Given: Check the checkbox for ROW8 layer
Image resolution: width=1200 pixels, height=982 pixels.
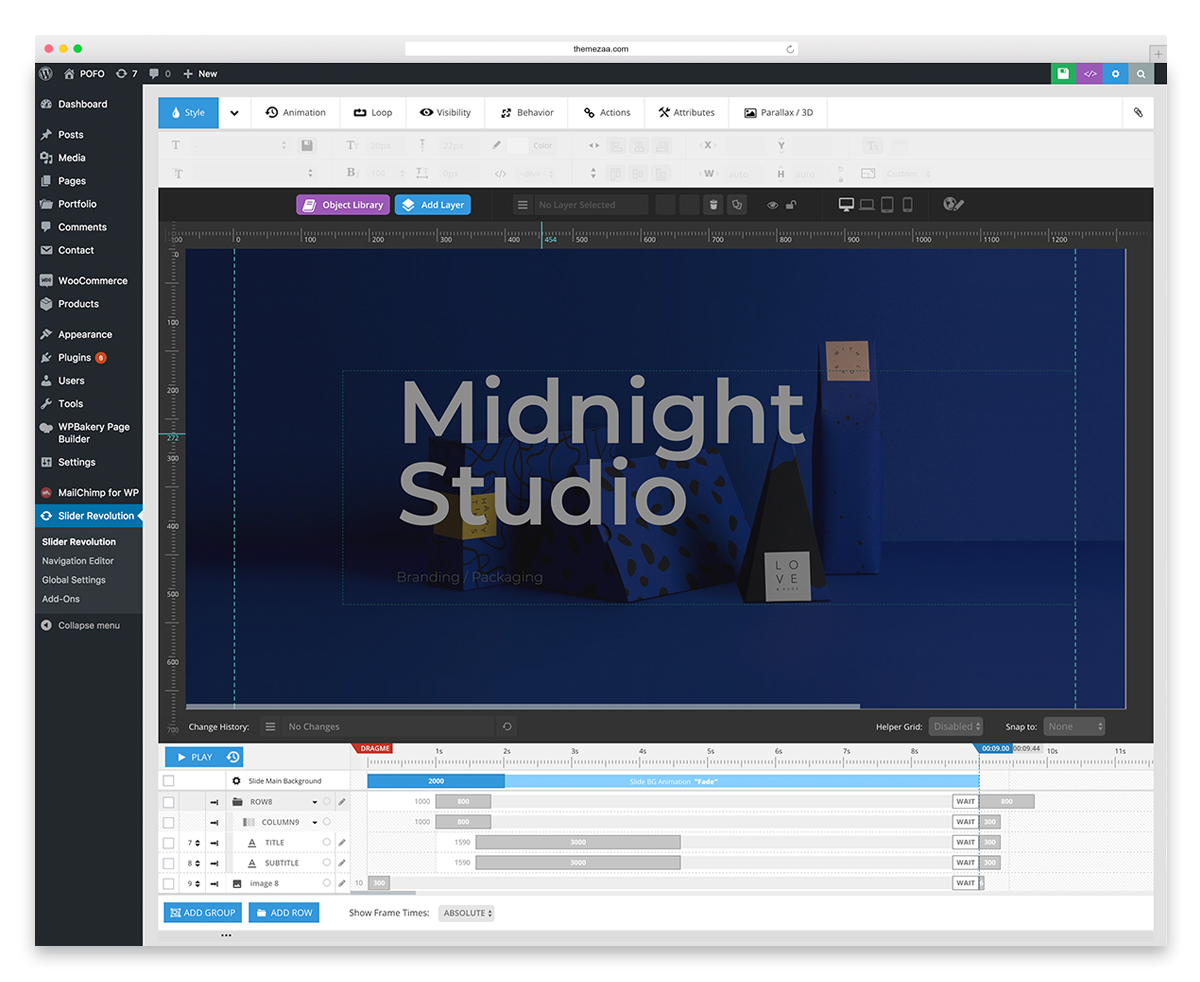Looking at the screenshot, I should 168,802.
